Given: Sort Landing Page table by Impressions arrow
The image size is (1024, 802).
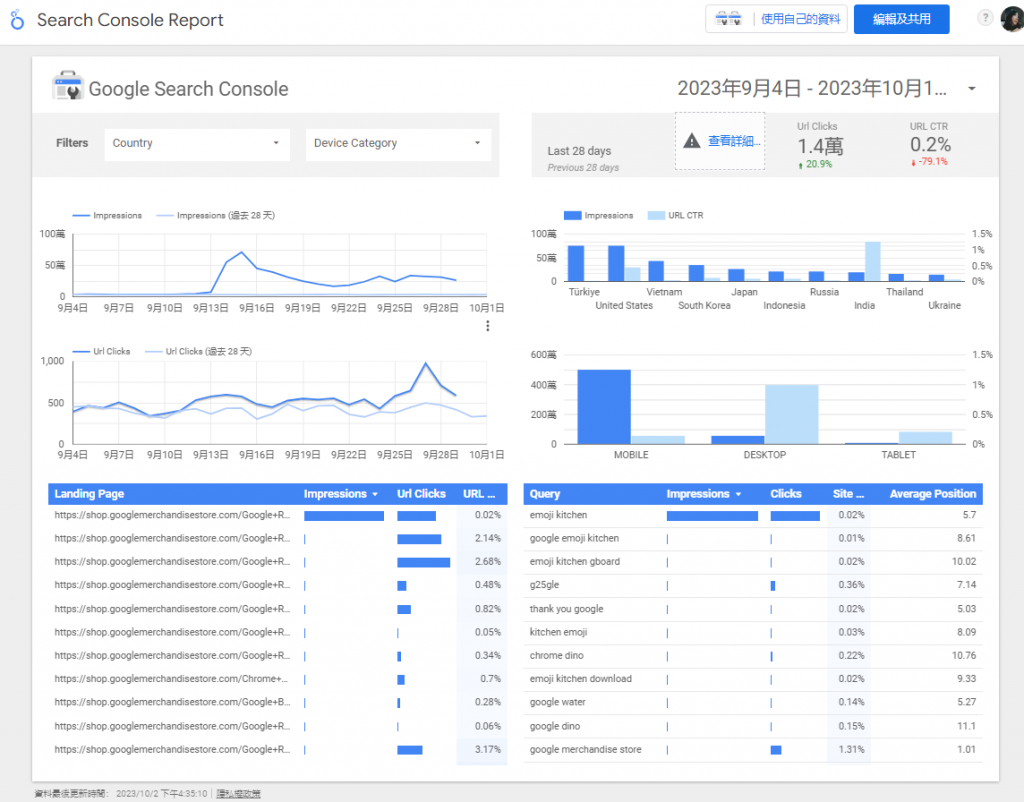Looking at the screenshot, I should 376,494.
